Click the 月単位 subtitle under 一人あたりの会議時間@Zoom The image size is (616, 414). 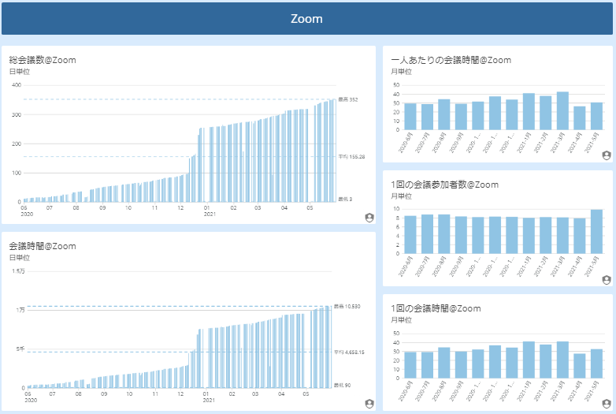point(401,72)
